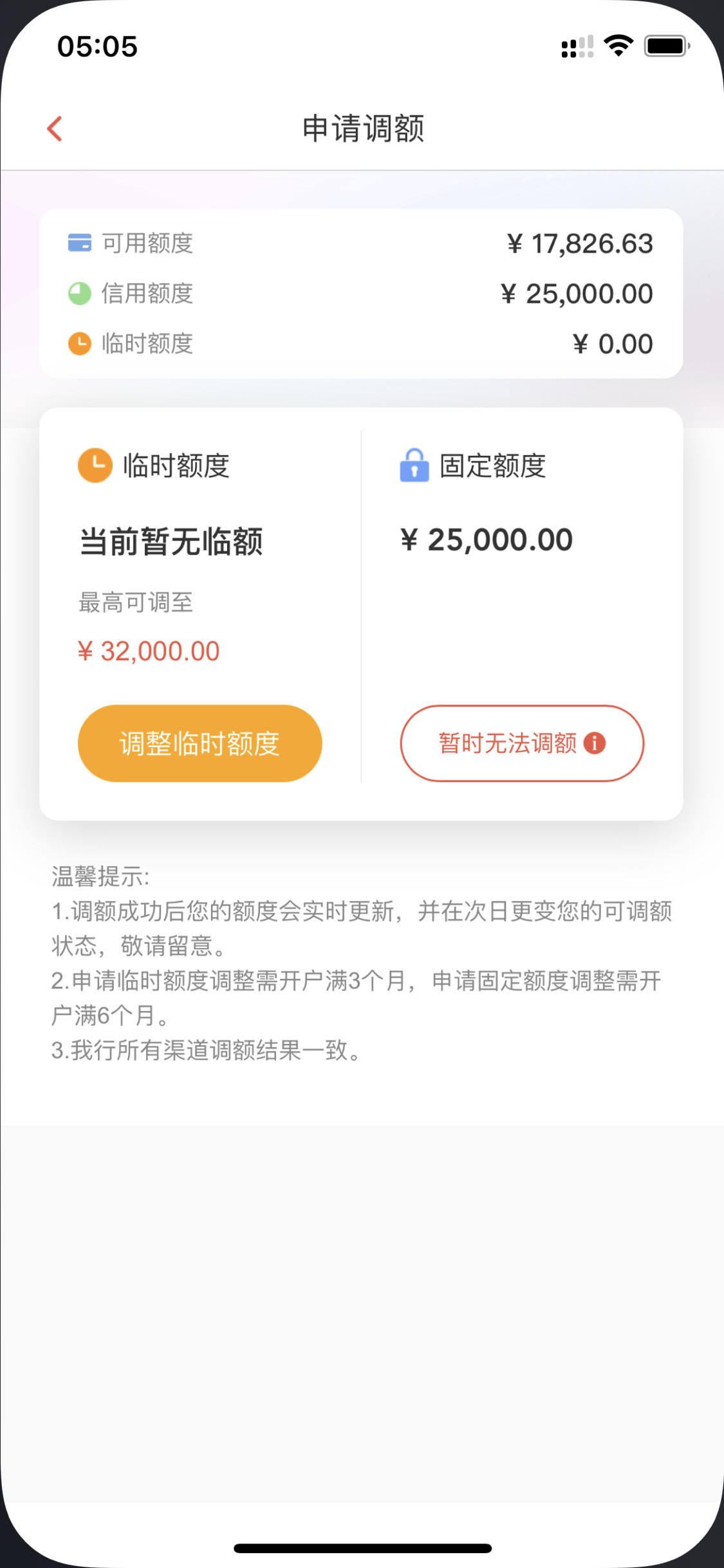Click the 温馨提示 tips paragraph

coord(362,963)
